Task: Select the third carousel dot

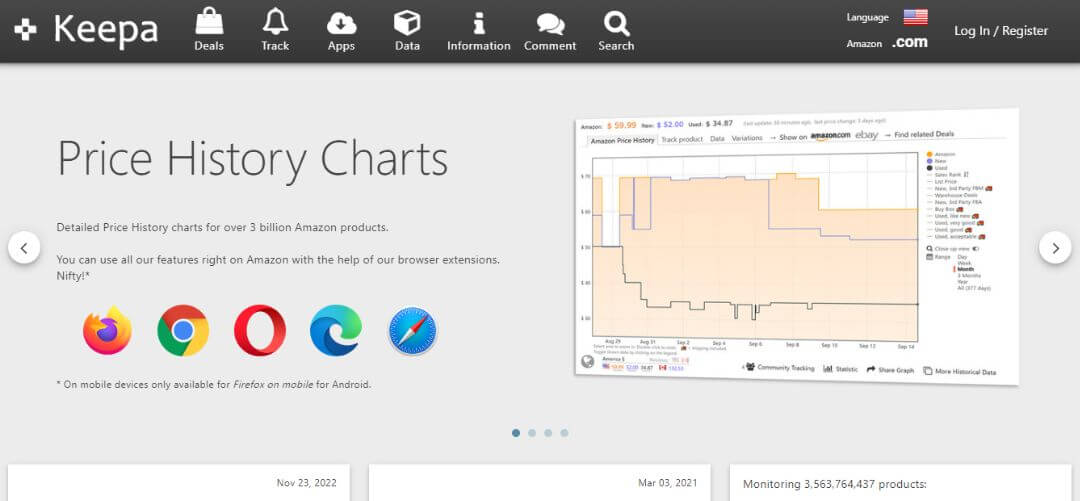Action: coord(548,433)
